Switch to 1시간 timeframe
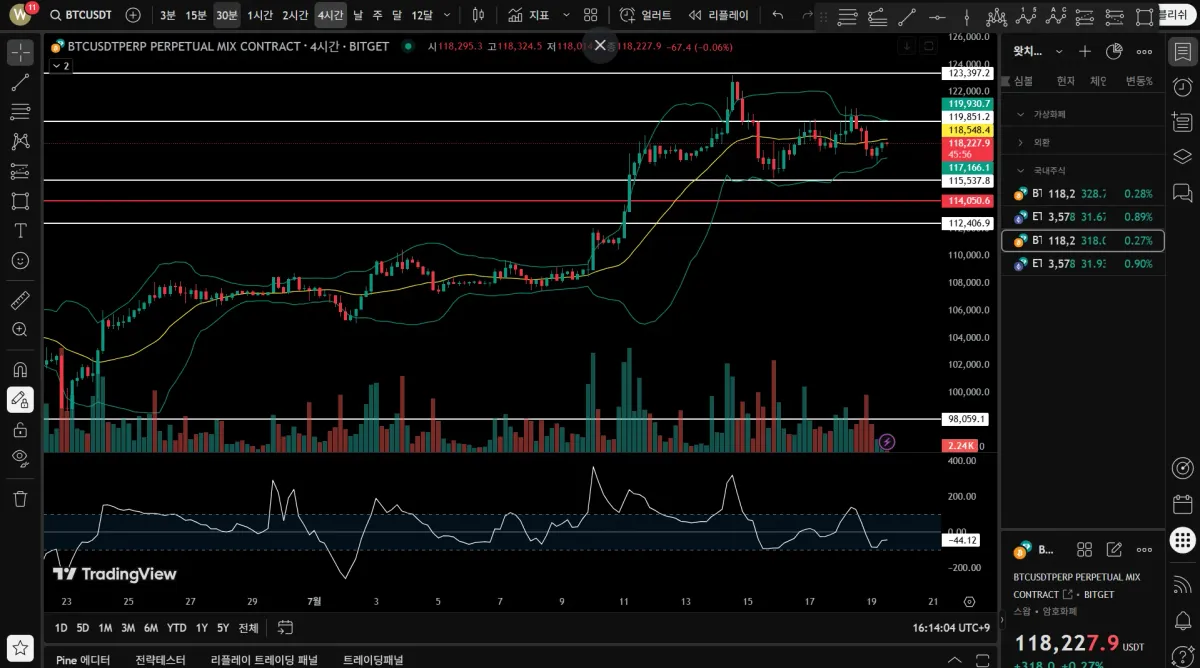1200x668 pixels. click(260, 15)
